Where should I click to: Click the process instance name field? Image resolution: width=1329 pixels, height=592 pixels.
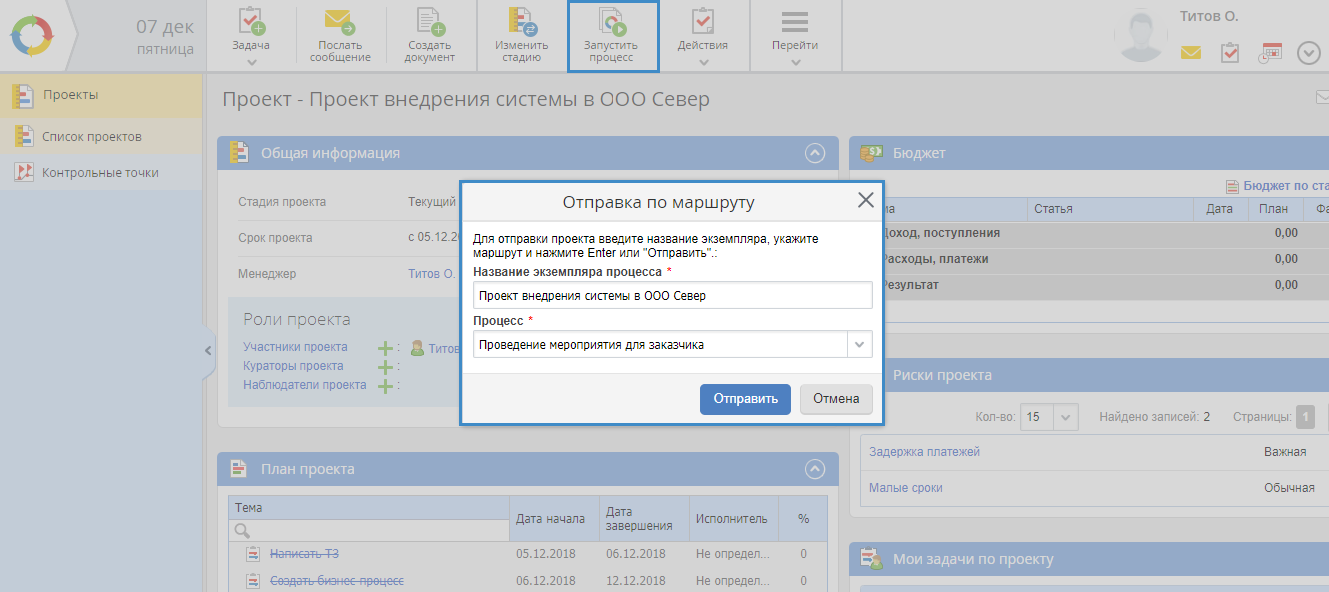pyautogui.click(x=672, y=296)
